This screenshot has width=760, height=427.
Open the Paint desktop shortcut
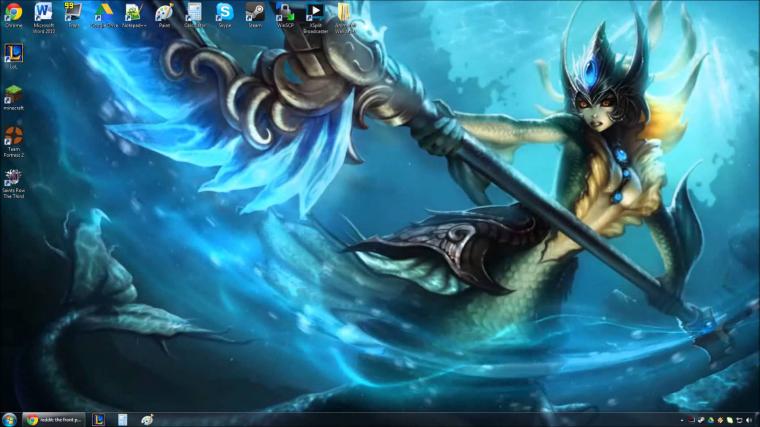point(164,16)
